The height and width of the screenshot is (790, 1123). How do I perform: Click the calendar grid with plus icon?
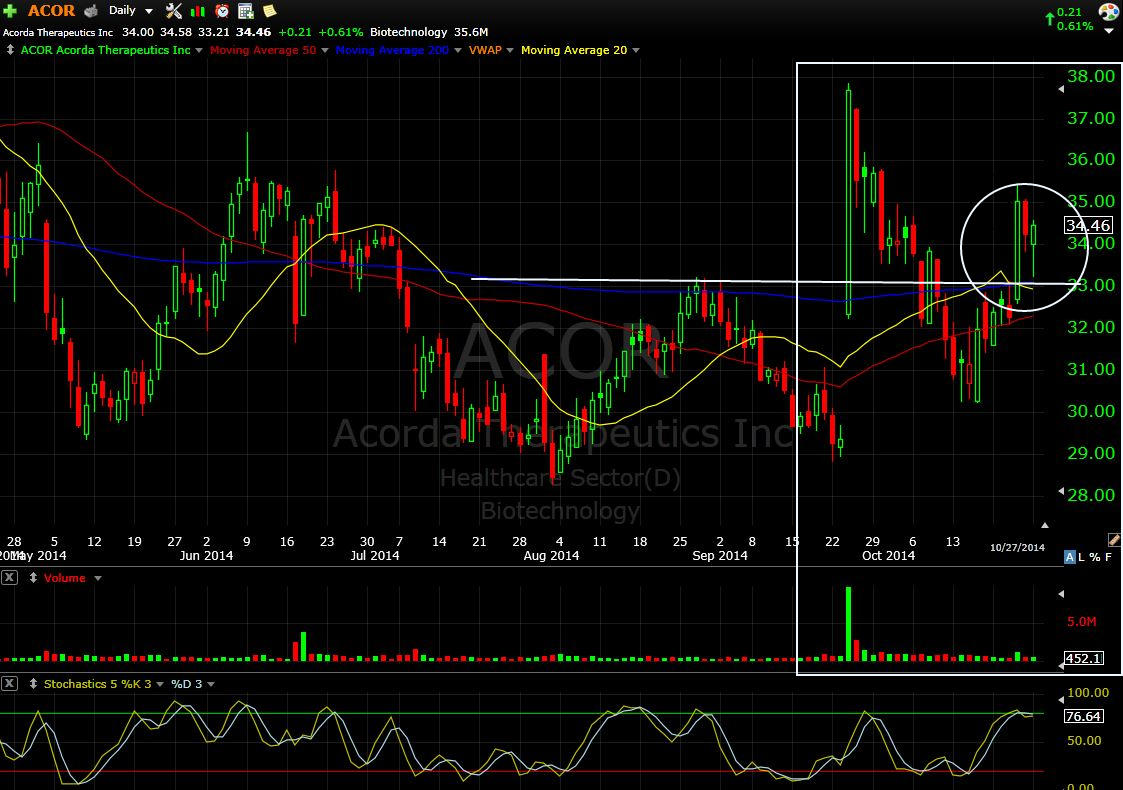point(246,11)
